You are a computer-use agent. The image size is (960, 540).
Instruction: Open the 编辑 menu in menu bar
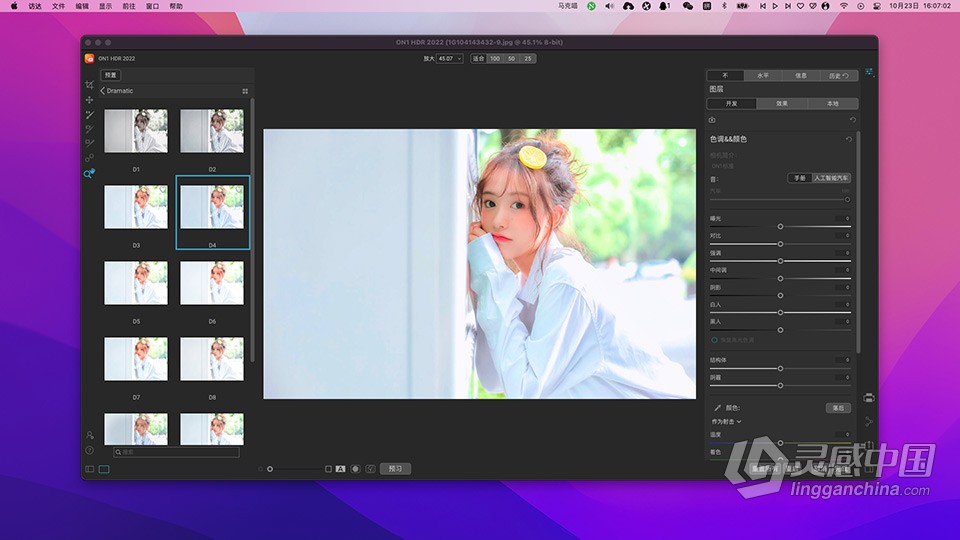pyautogui.click(x=82, y=6)
